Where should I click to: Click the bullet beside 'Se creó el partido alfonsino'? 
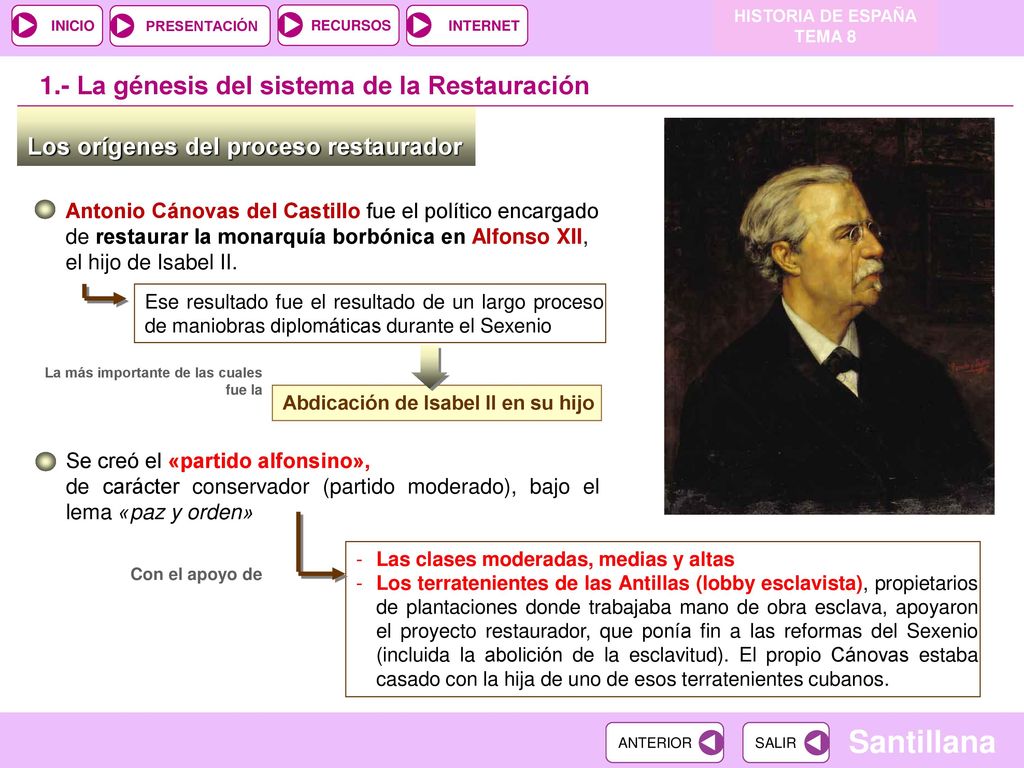[45, 461]
